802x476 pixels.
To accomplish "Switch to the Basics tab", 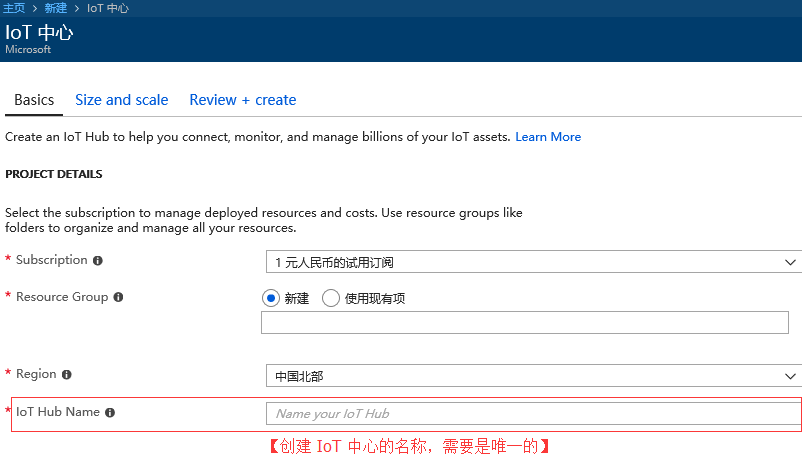I will 34,100.
